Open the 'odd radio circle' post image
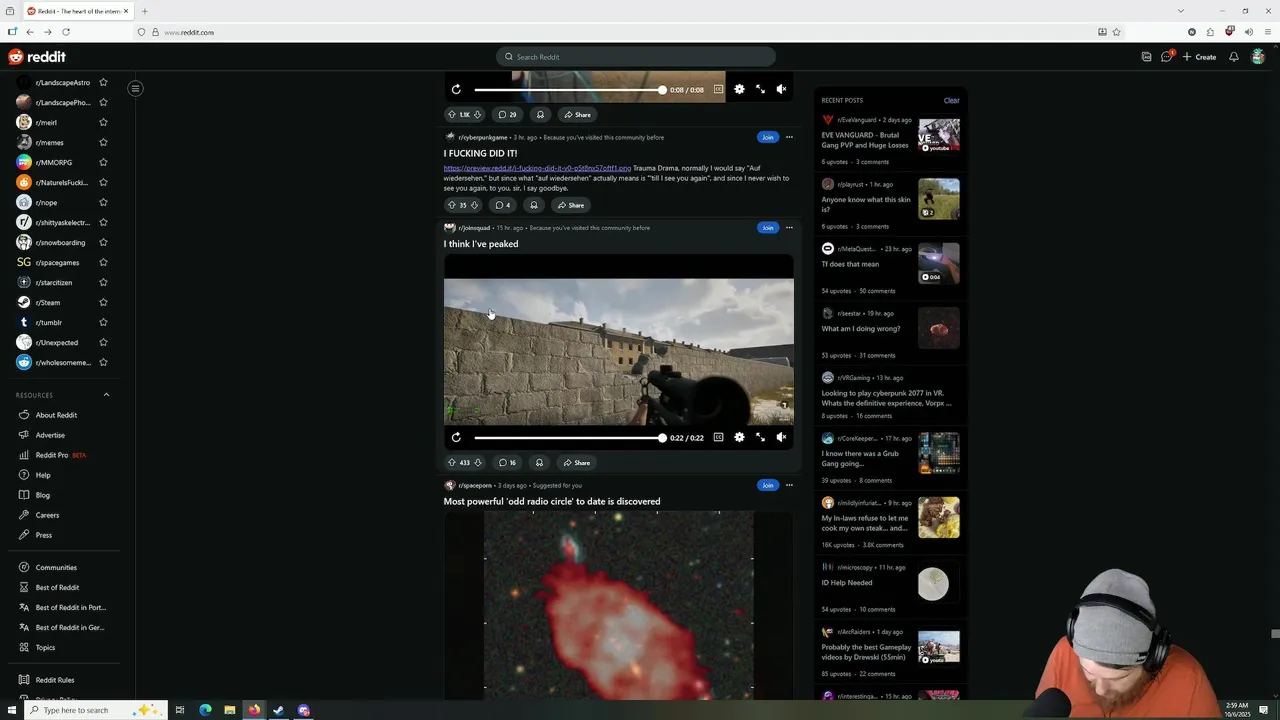This screenshot has width=1280, height=720. click(618, 605)
